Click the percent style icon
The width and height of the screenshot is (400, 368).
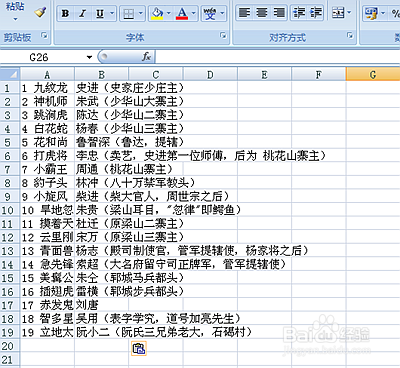point(395,13)
